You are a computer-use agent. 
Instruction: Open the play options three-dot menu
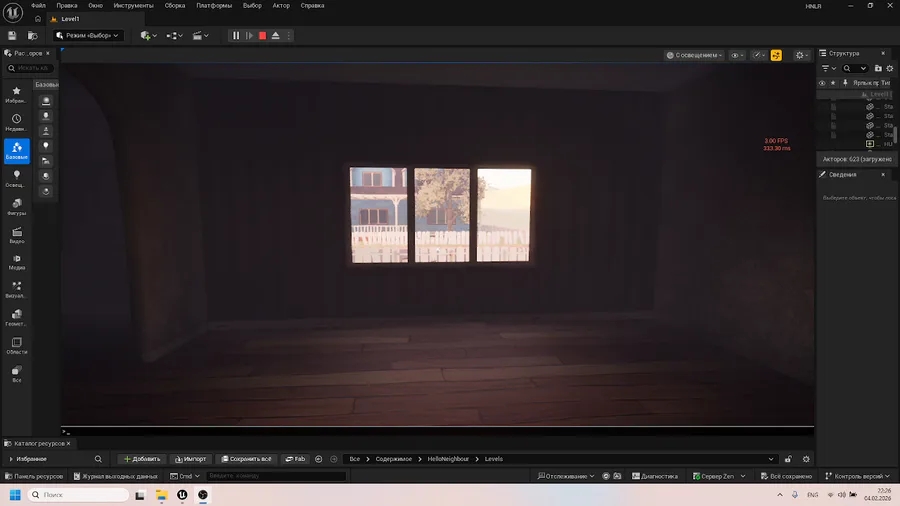coord(289,36)
